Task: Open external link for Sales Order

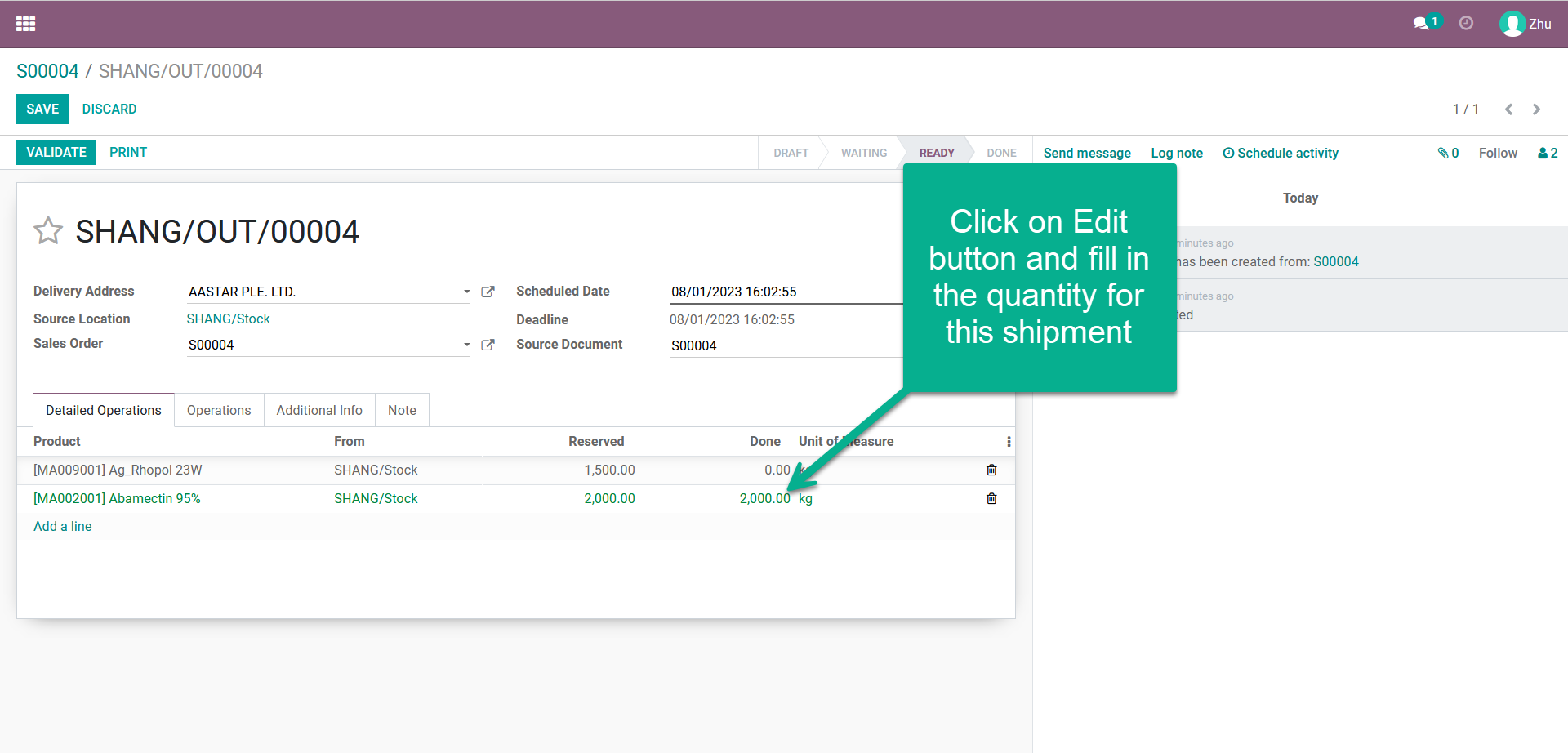Action: pos(488,345)
